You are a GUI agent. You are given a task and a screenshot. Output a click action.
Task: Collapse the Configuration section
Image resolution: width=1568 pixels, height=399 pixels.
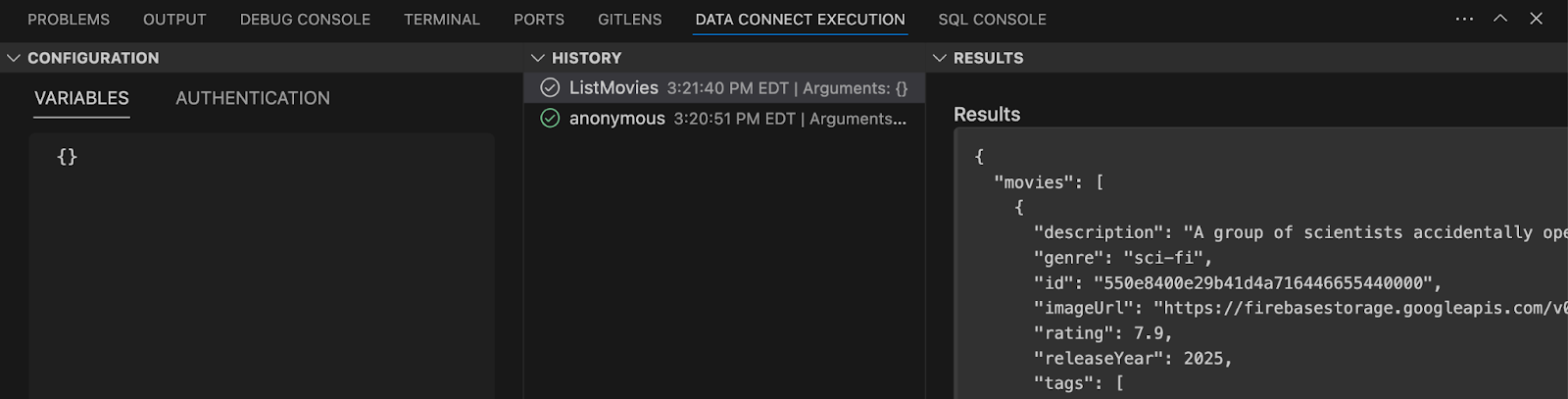click(x=14, y=58)
